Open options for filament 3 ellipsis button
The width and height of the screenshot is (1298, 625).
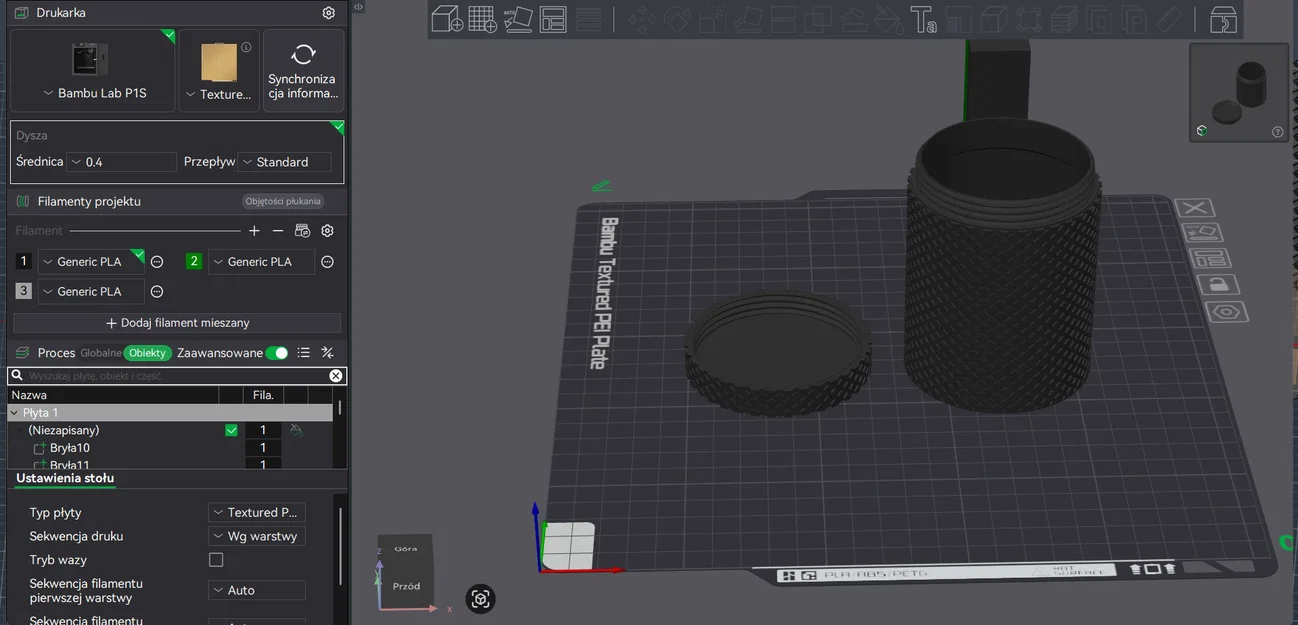(157, 292)
